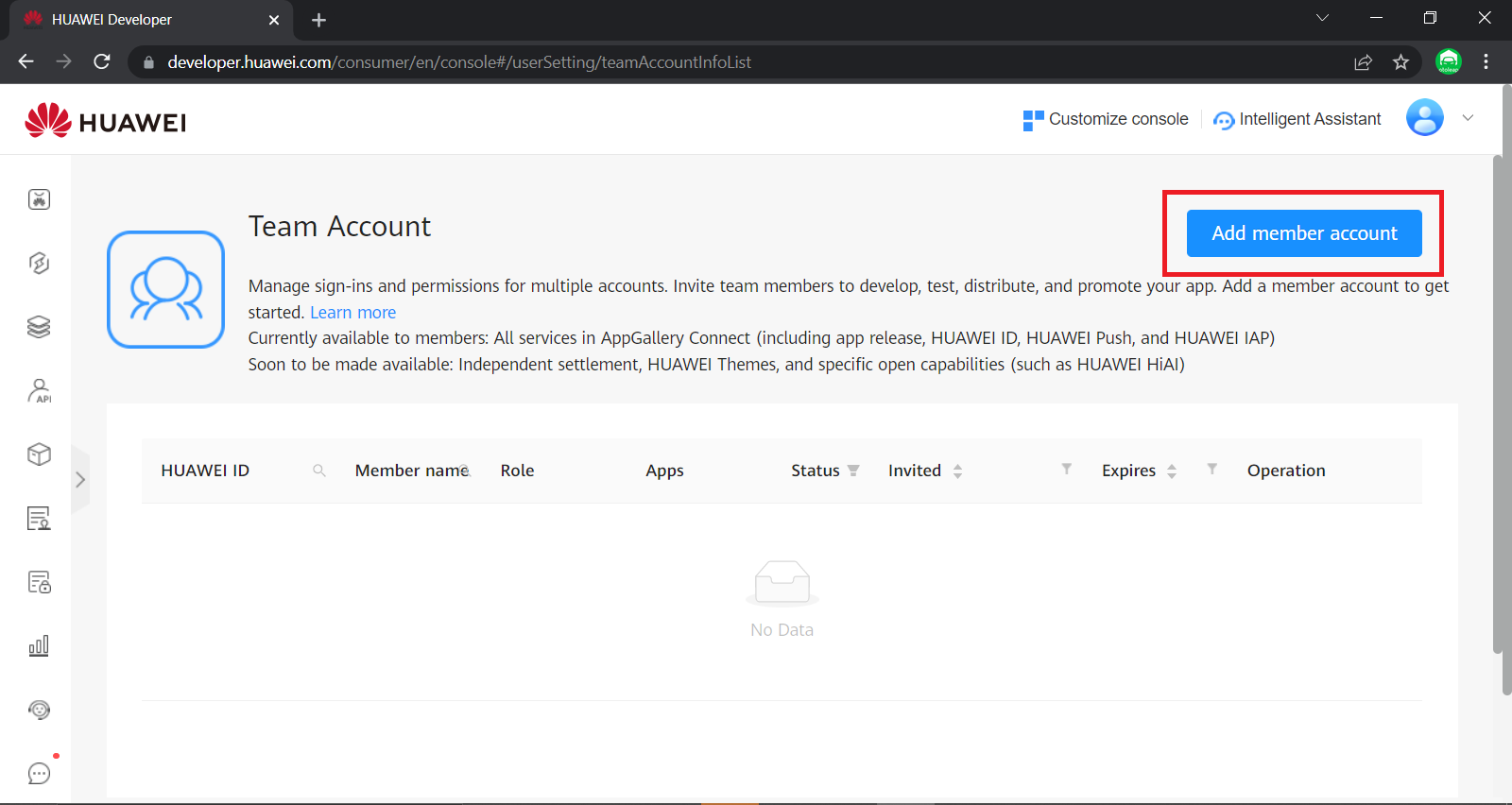Open the green browser extension icon
This screenshot has width=1512, height=805.
[x=1448, y=62]
